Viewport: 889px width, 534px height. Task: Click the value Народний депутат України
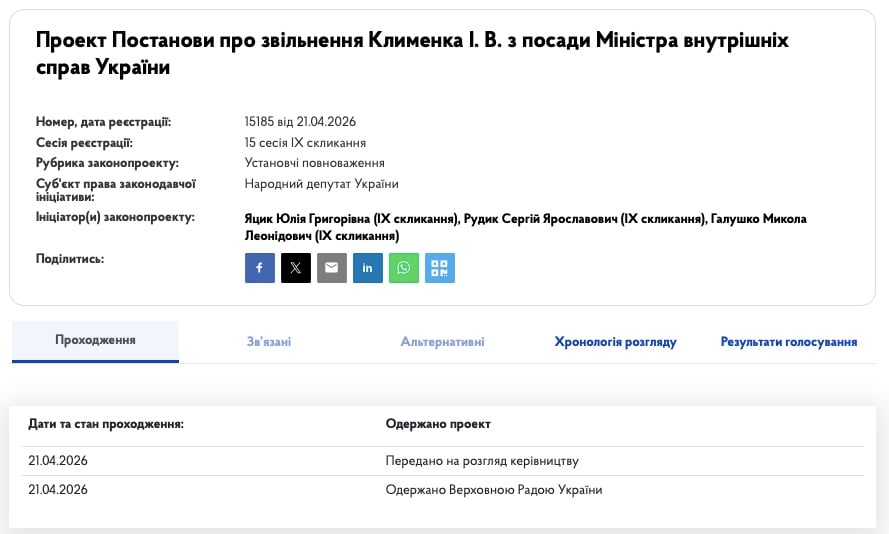pyautogui.click(x=321, y=184)
